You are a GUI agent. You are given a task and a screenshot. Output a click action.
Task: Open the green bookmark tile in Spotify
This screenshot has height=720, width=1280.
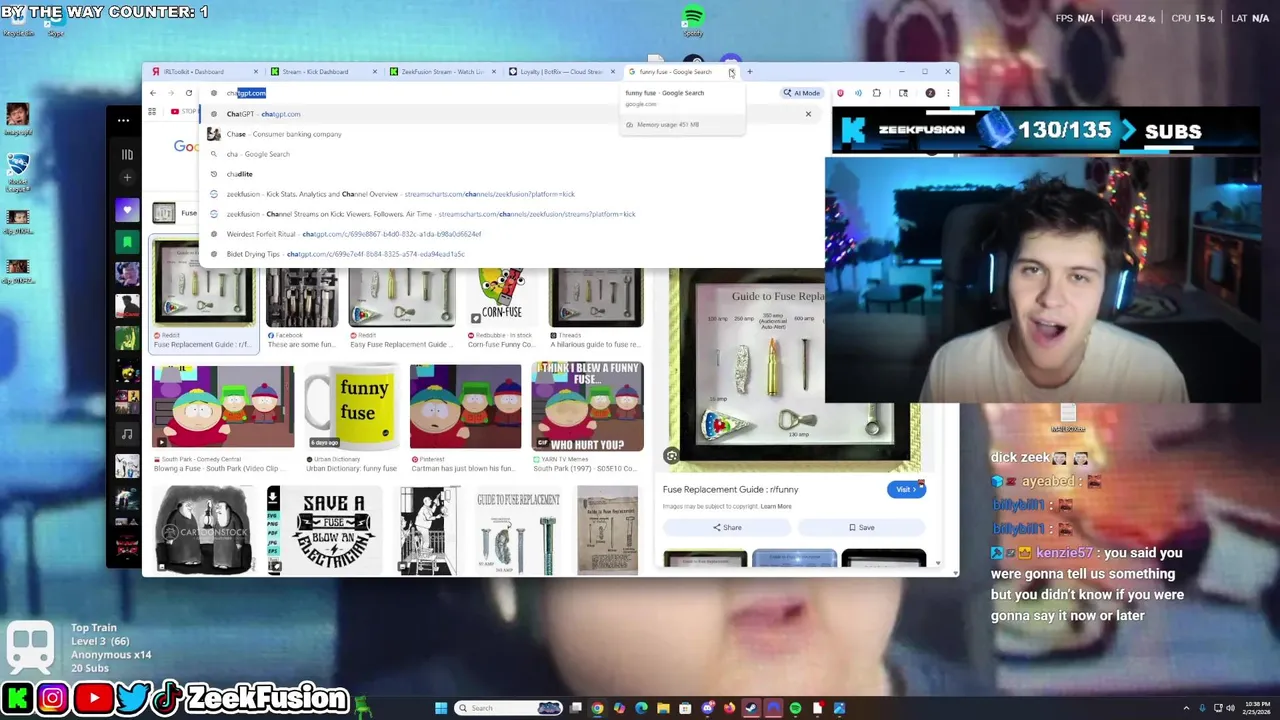(127, 242)
